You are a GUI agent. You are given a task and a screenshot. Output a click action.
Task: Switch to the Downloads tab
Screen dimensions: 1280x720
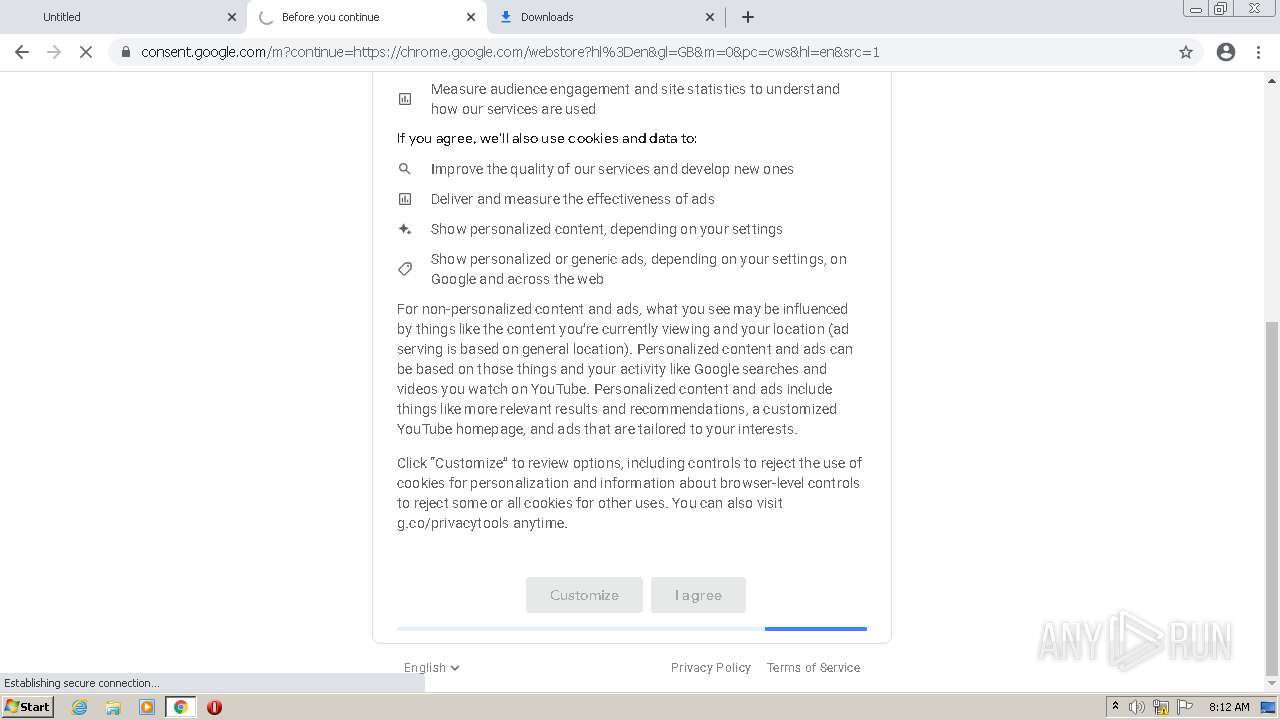click(x=605, y=17)
